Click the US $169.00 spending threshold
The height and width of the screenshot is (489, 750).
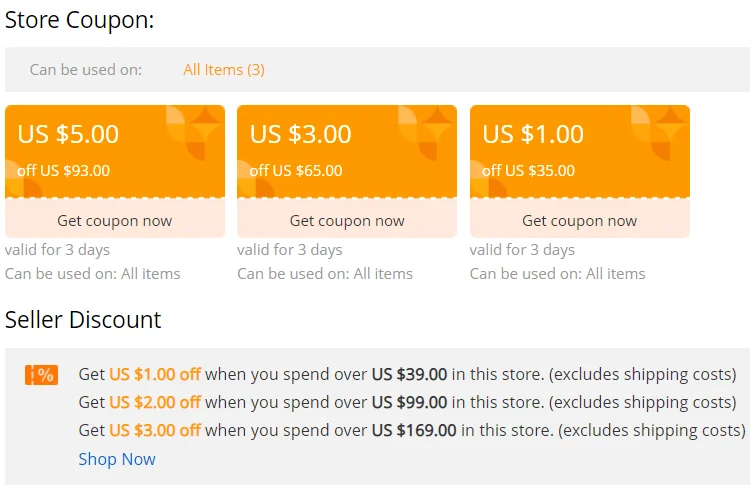tap(414, 430)
